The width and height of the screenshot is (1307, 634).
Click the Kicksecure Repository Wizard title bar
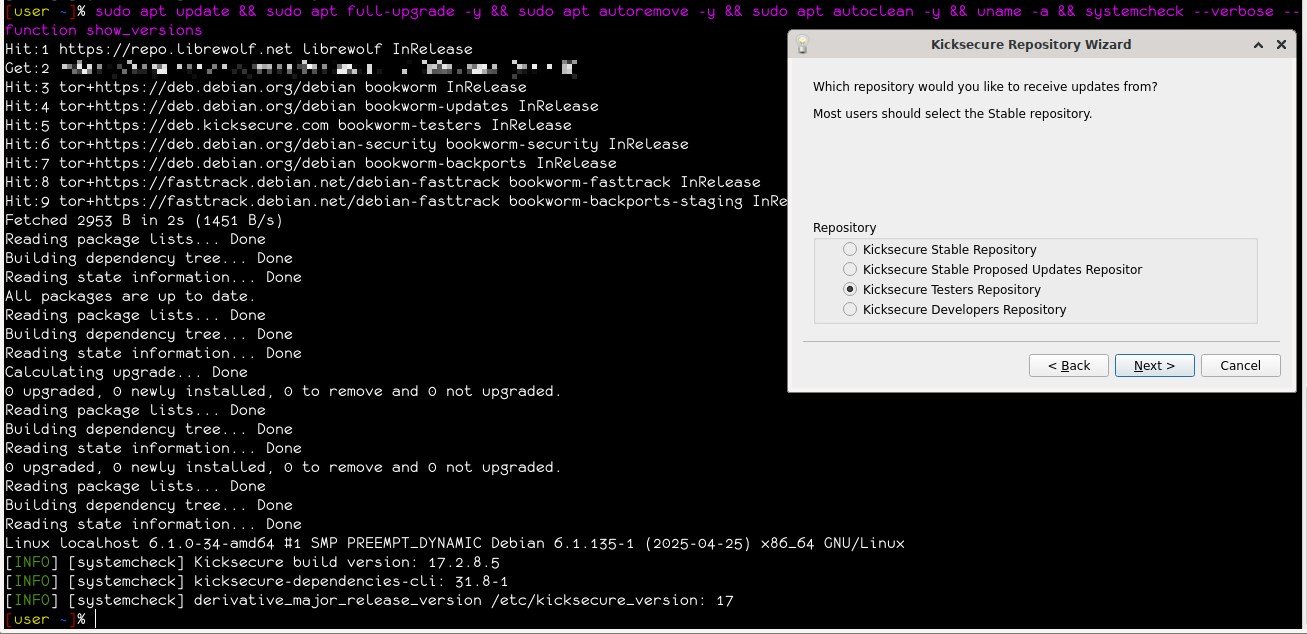1031,45
